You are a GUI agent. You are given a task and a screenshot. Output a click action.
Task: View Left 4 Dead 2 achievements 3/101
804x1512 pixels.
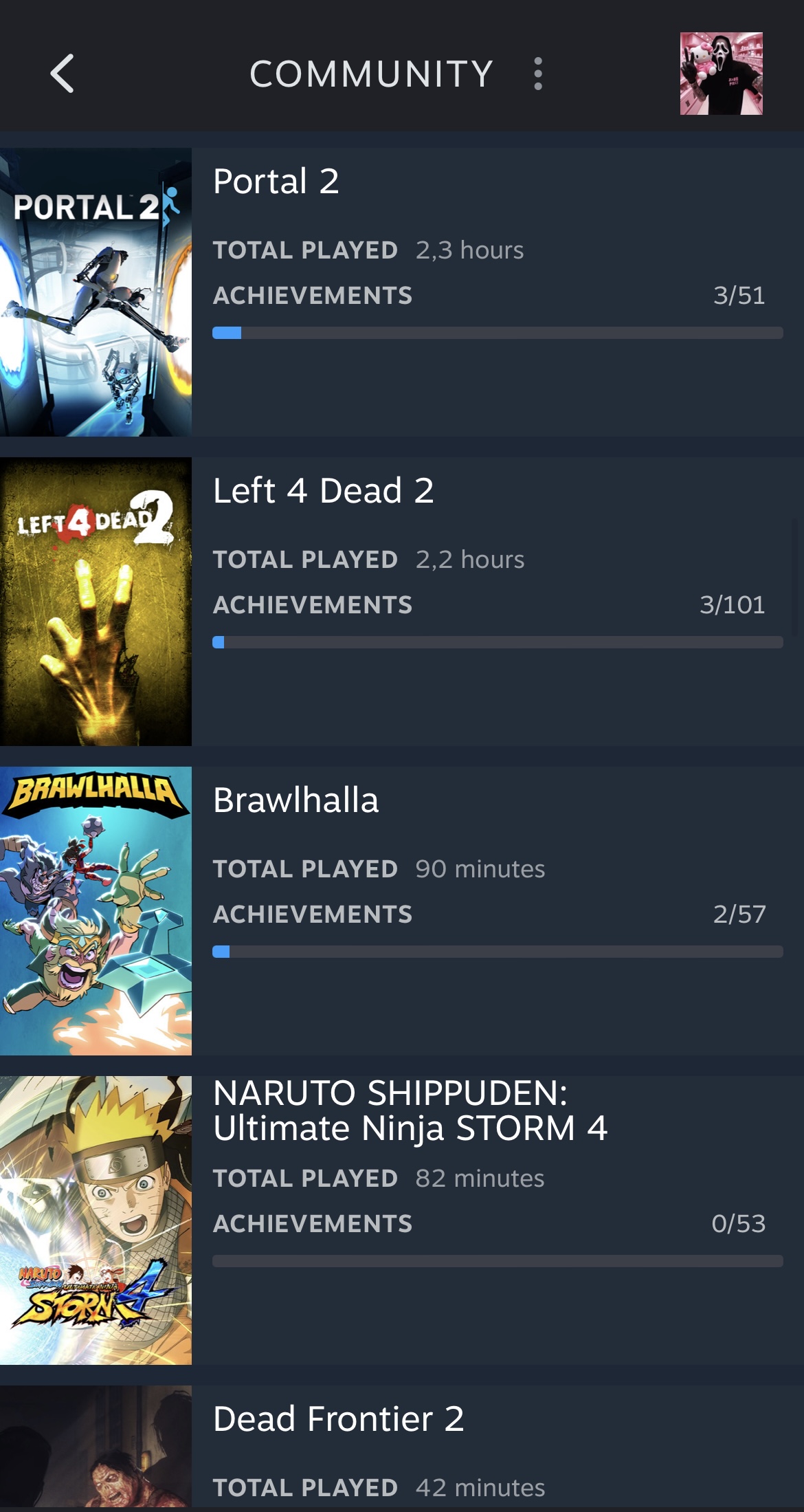click(x=733, y=605)
